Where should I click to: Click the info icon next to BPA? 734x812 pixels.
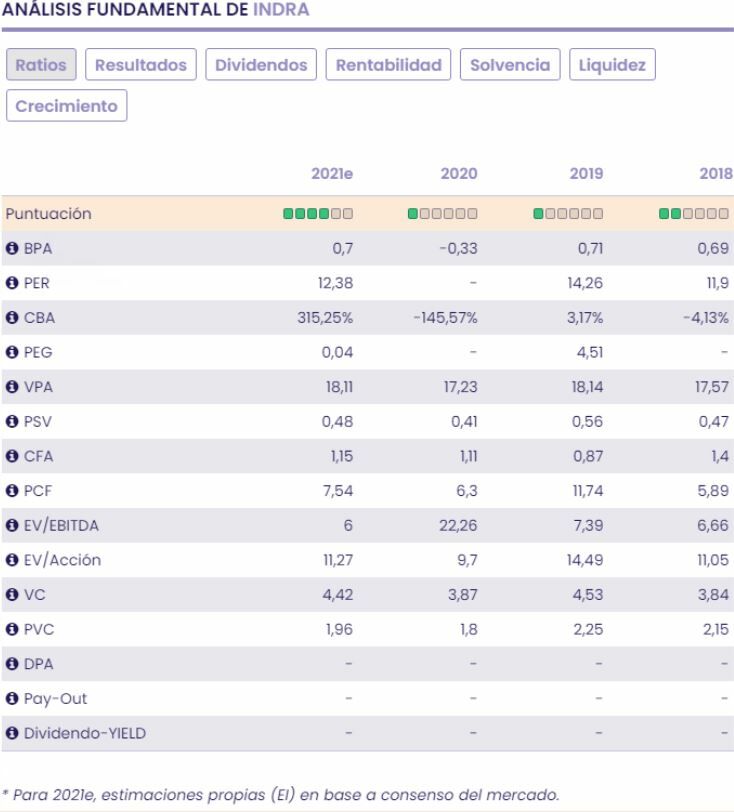pyautogui.click(x=12, y=249)
